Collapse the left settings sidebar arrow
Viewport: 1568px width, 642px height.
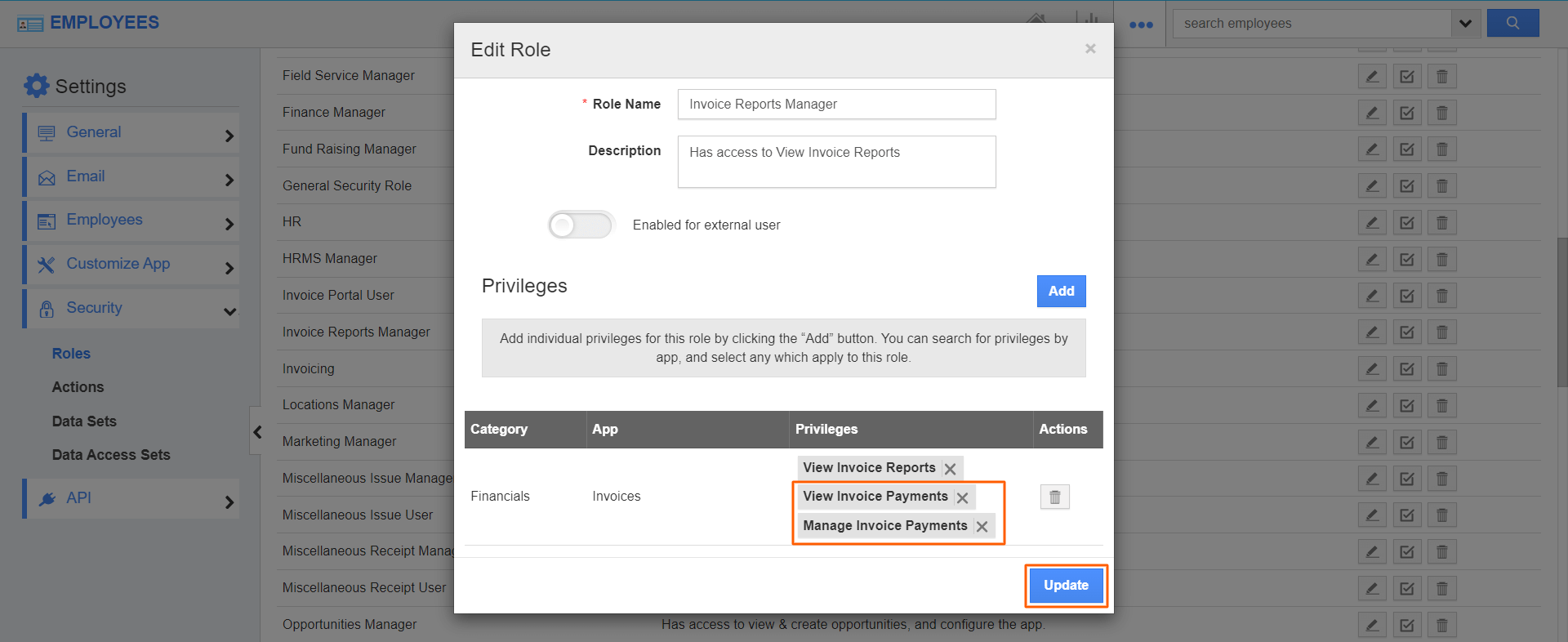257,432
